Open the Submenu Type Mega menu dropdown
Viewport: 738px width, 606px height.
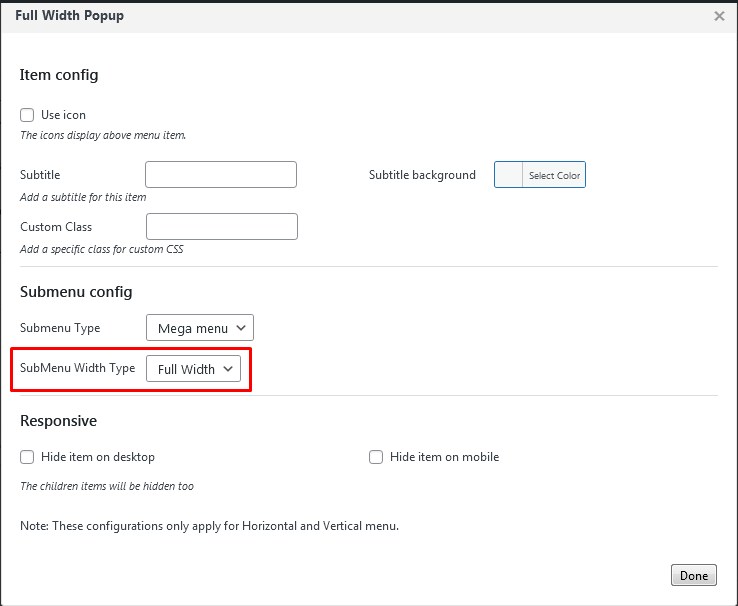pyautogui.click(x=199, y=328)
